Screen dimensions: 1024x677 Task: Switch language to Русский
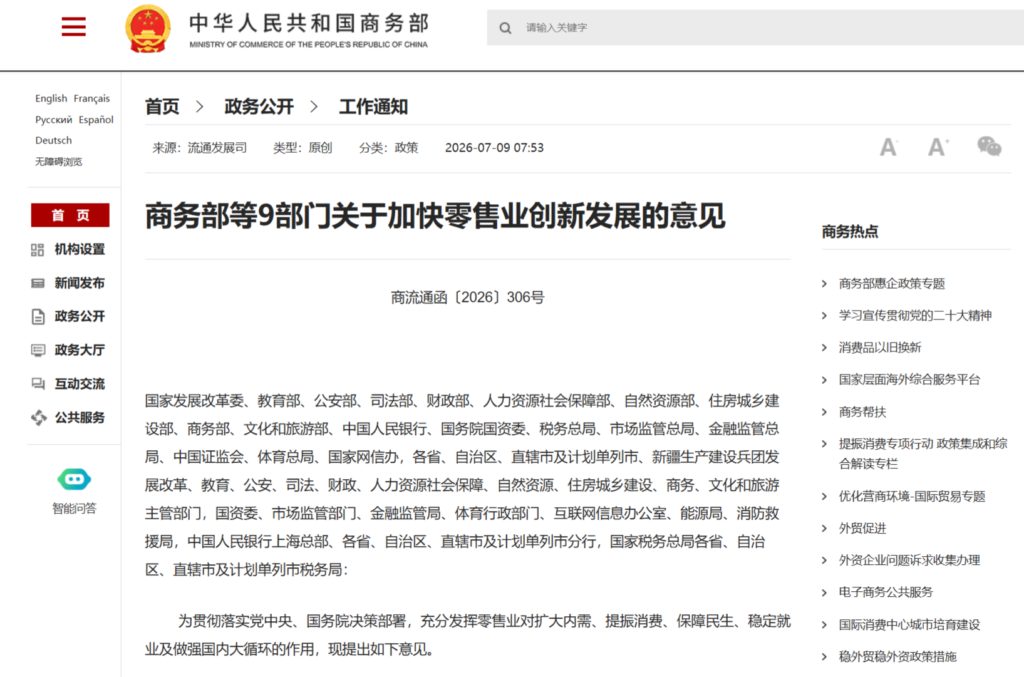(x=54, y=119)
